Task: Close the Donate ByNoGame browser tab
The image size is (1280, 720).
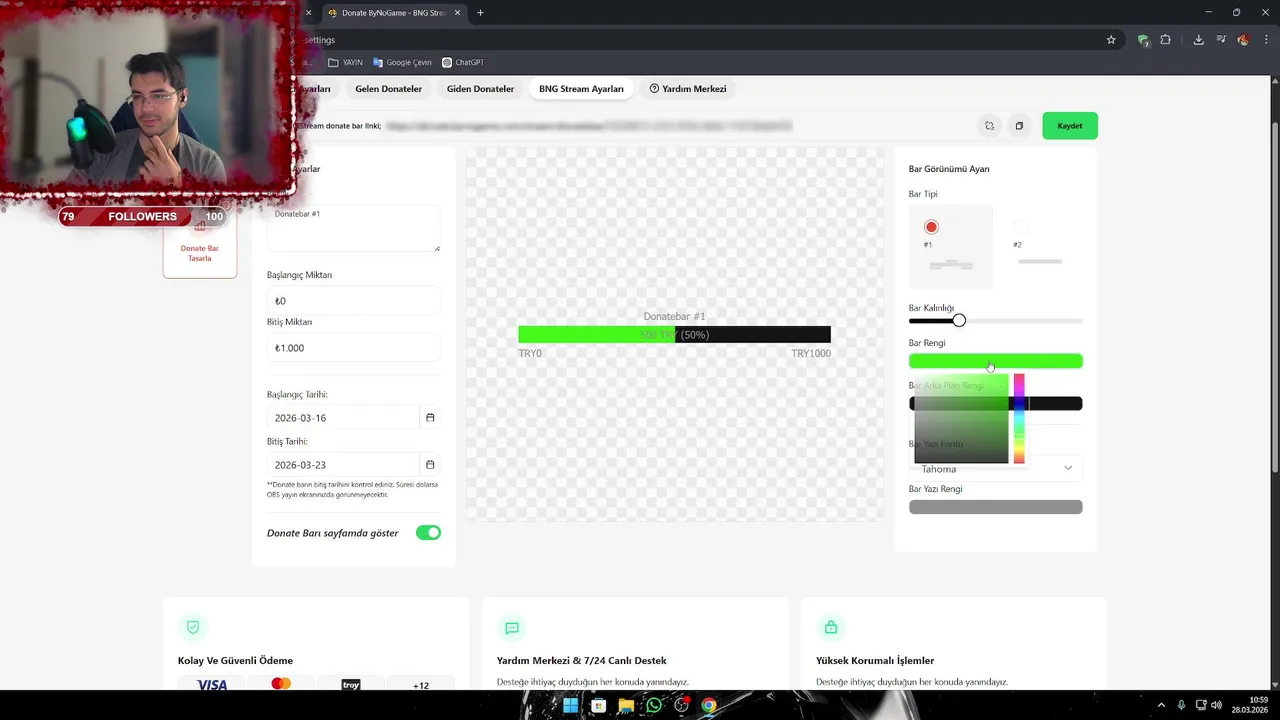Action: point(456,13)
